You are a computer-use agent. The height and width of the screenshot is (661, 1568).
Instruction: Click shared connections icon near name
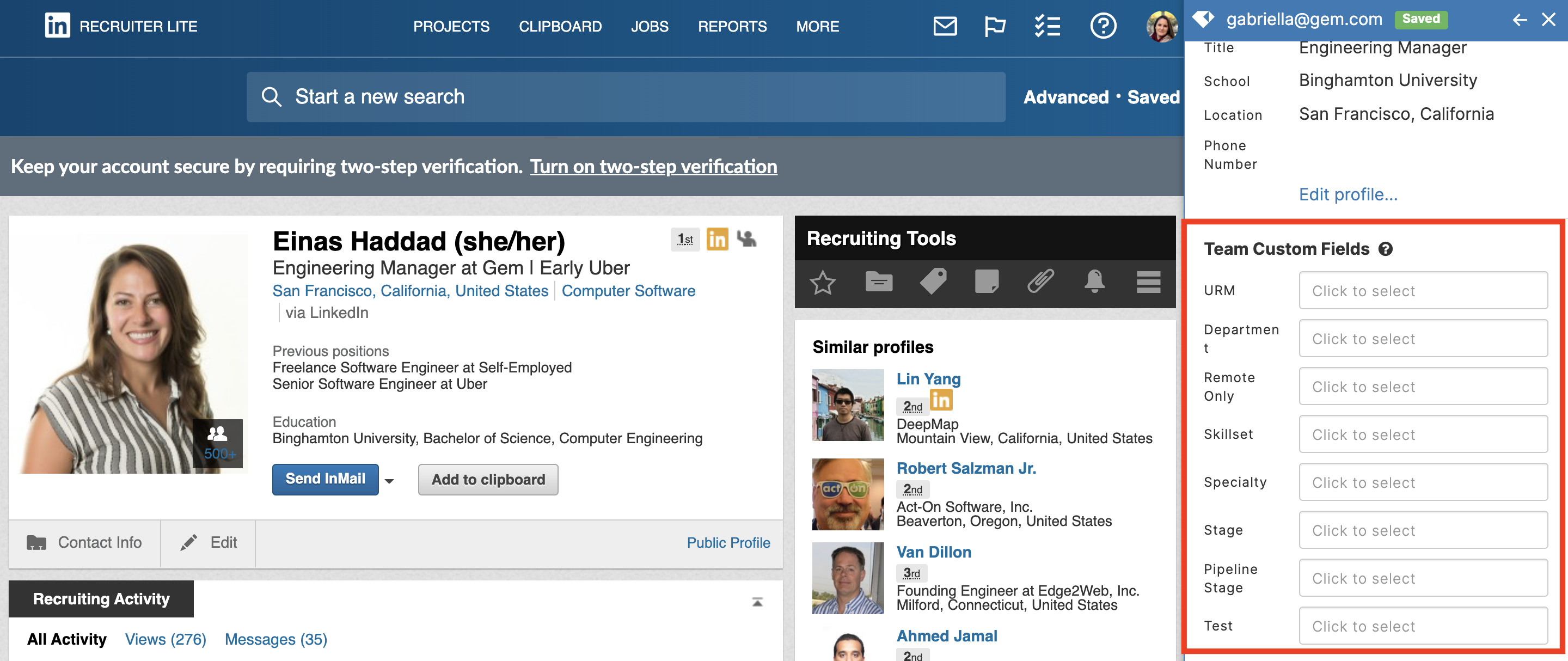pyautogui.click(x=746, y=238)
